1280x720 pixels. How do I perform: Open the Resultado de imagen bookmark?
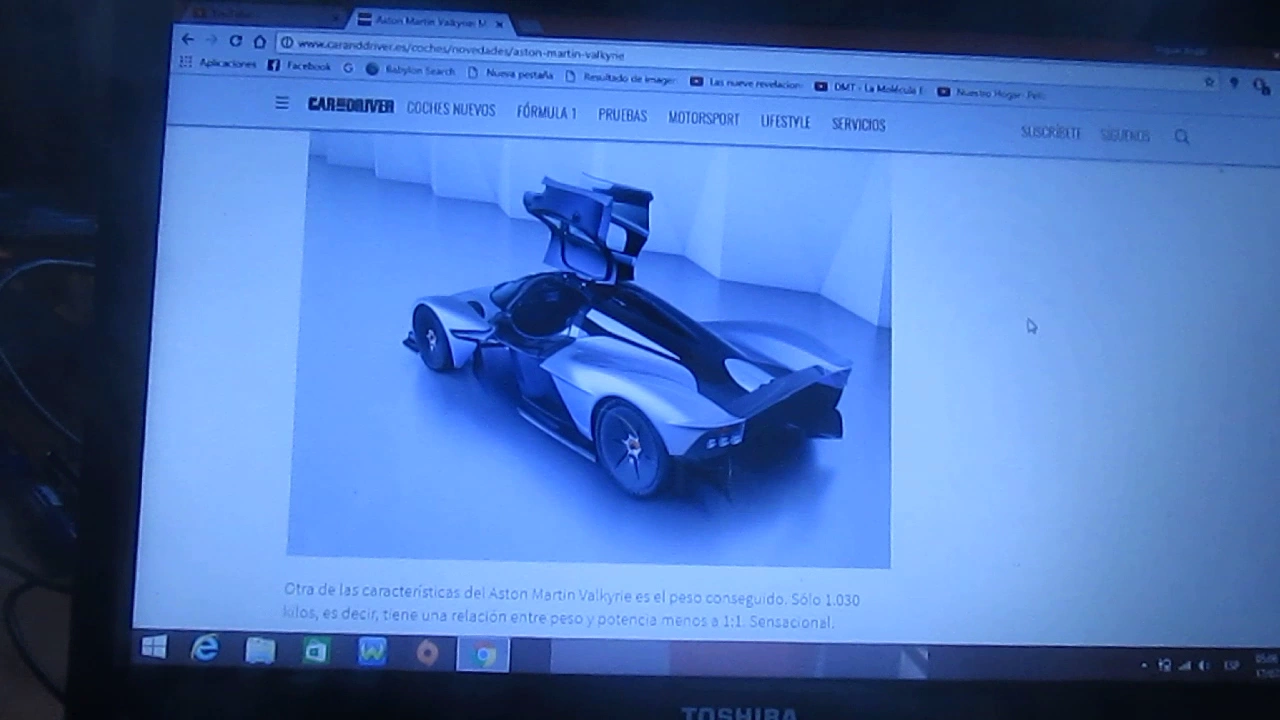coord(621,78)
